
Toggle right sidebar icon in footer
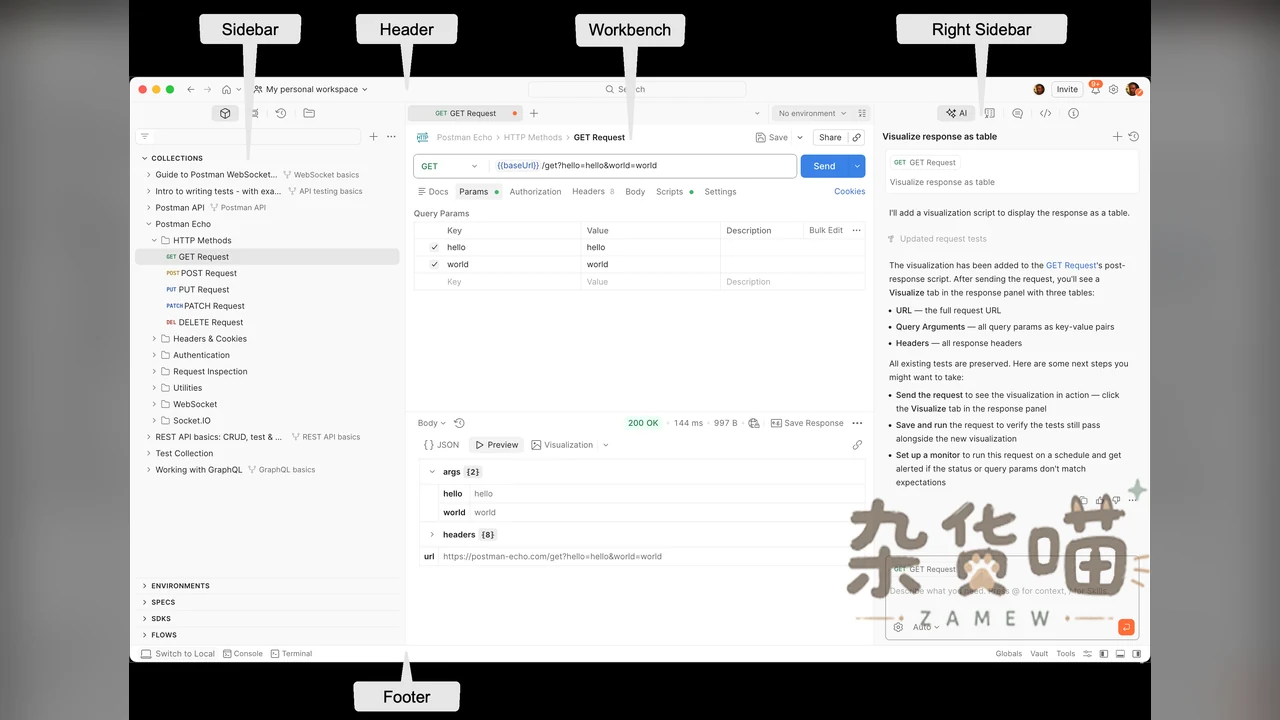[x=1136, y=654]
